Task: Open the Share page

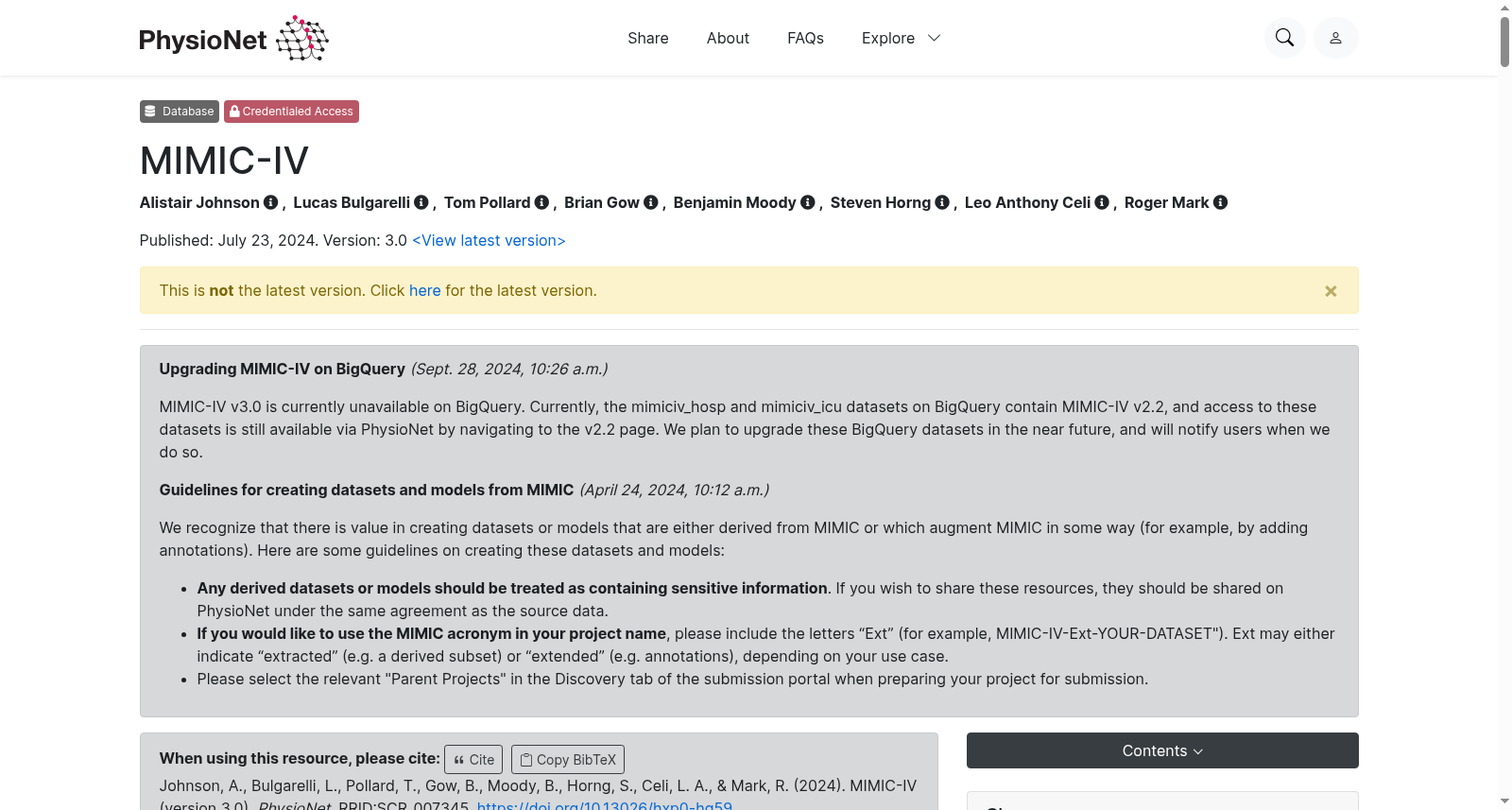Action: 648,38
